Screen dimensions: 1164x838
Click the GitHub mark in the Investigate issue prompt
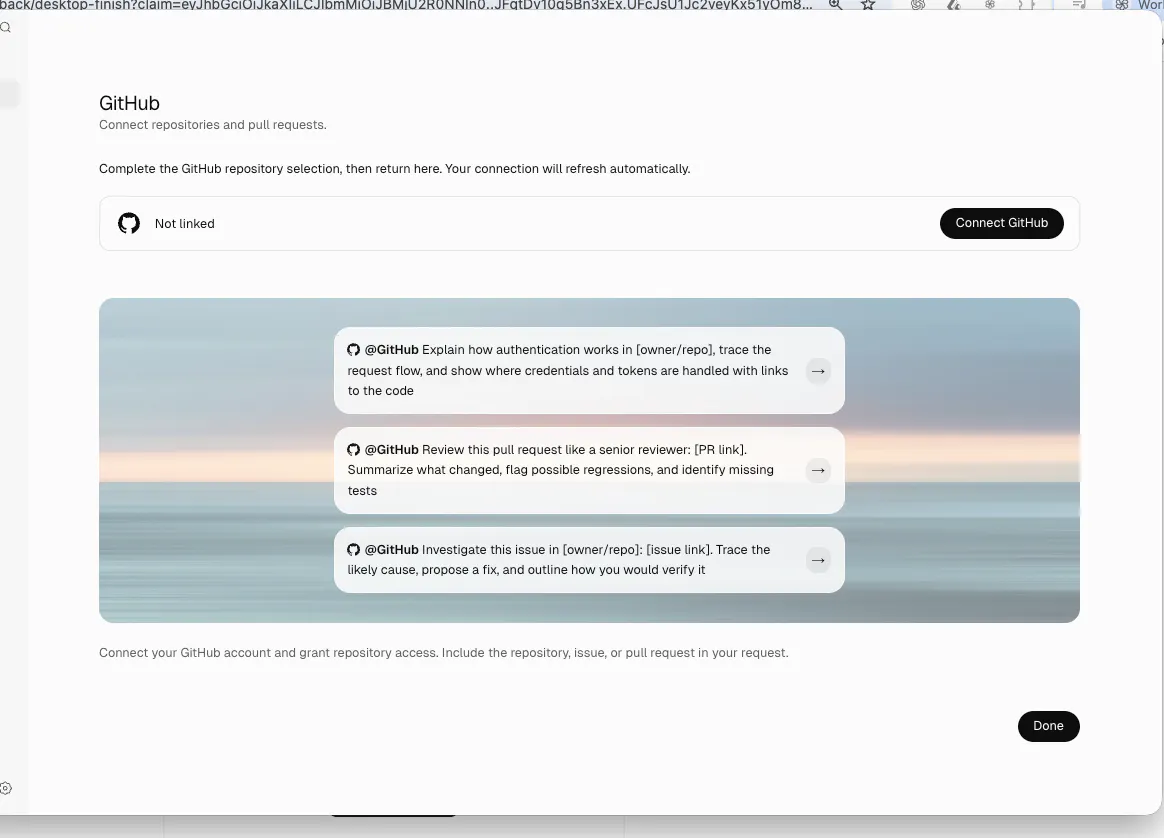coord(353,550)
